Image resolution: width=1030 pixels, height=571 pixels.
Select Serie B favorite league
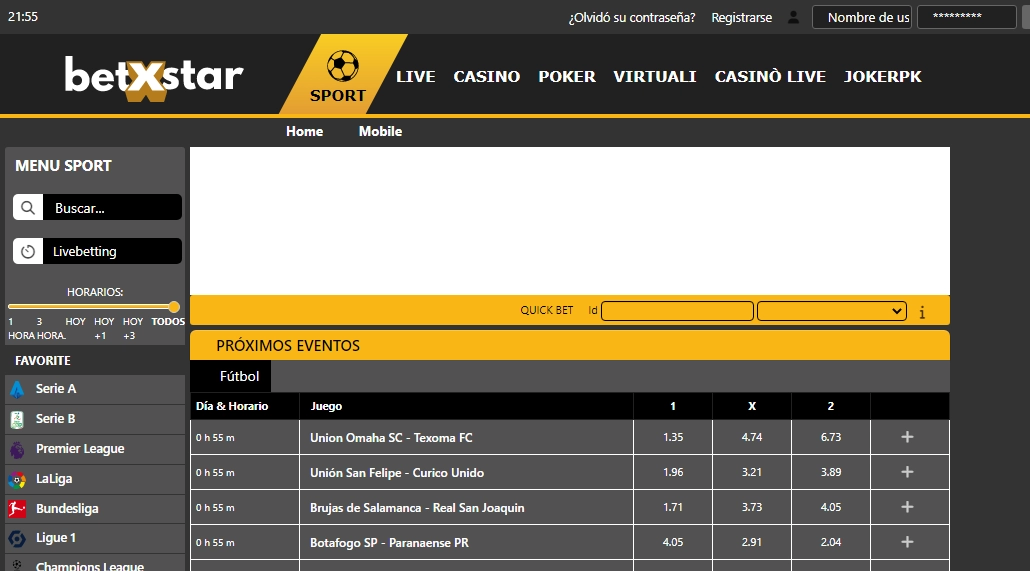pyautogui.click(x=95, y=419)
